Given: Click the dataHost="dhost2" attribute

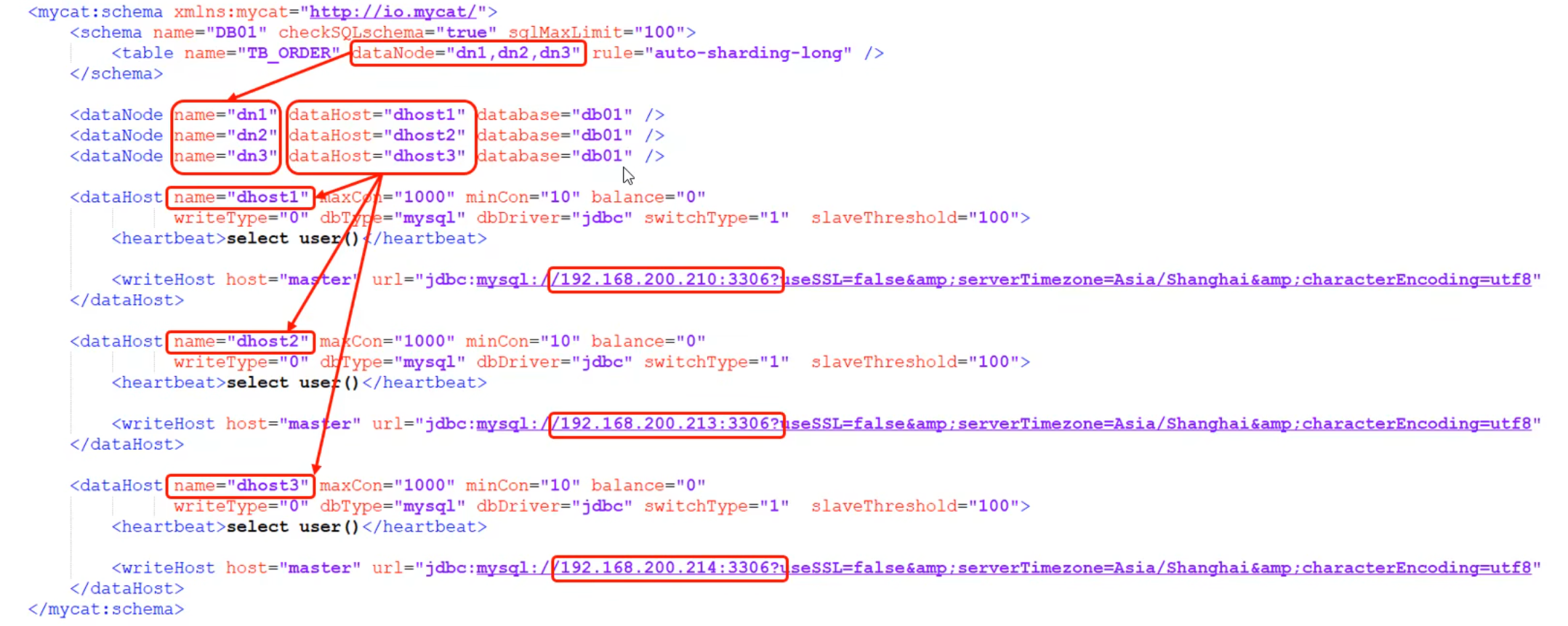Looking at the screenshot, I should [x=377, y=136].
